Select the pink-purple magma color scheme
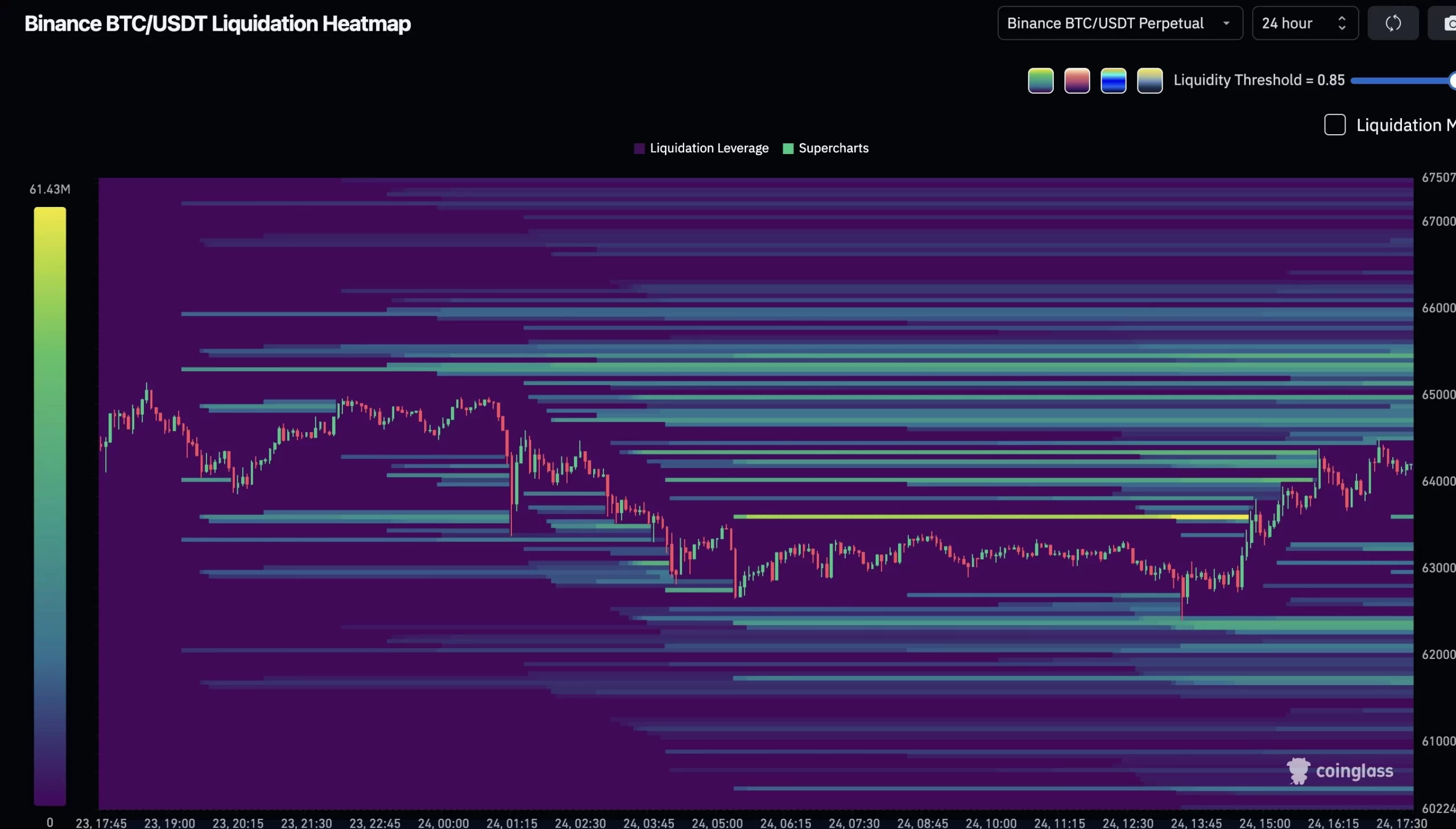The image size is (1456, 829). pos(1077,80)
